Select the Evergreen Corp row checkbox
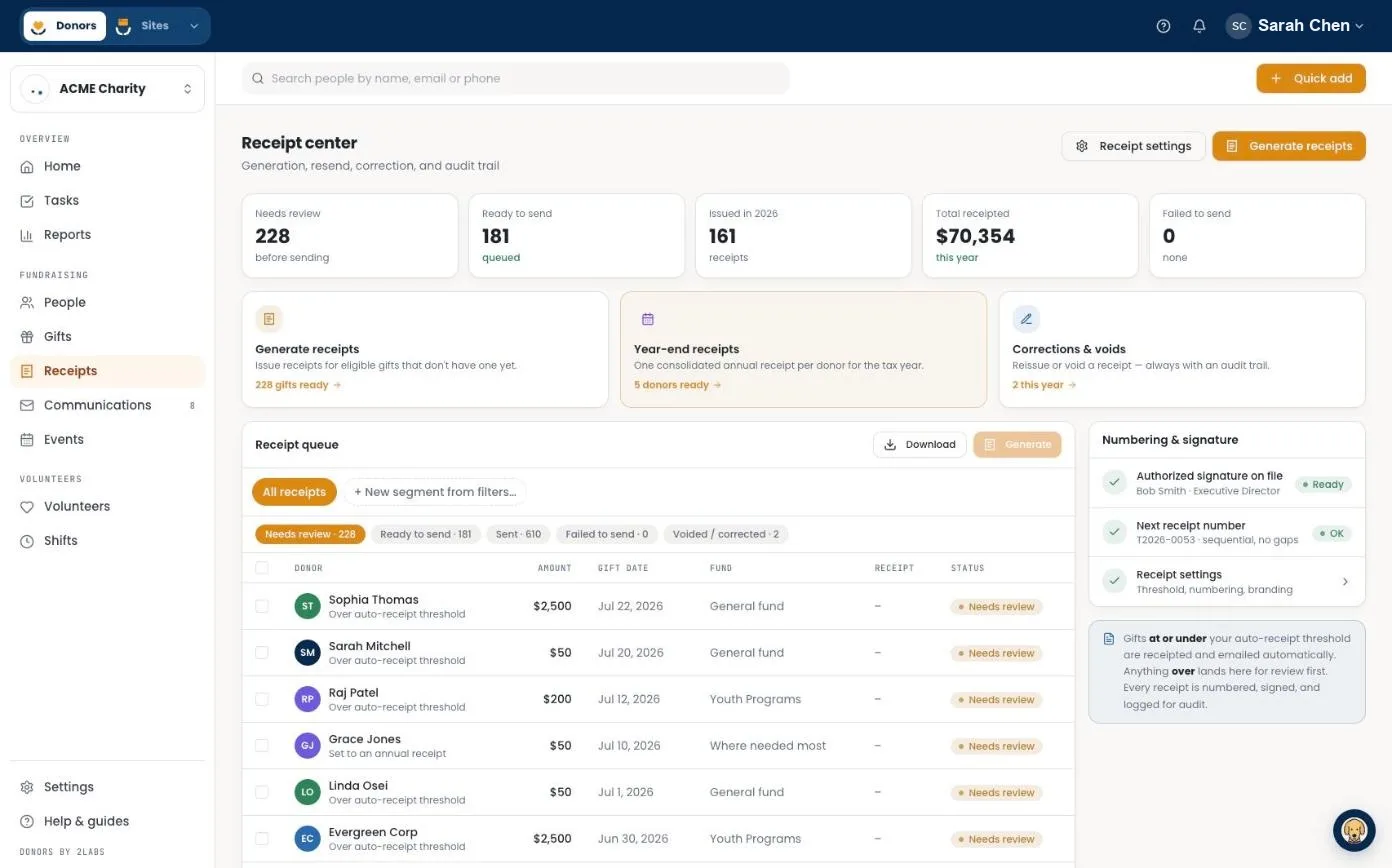 [x=262, y=839]
